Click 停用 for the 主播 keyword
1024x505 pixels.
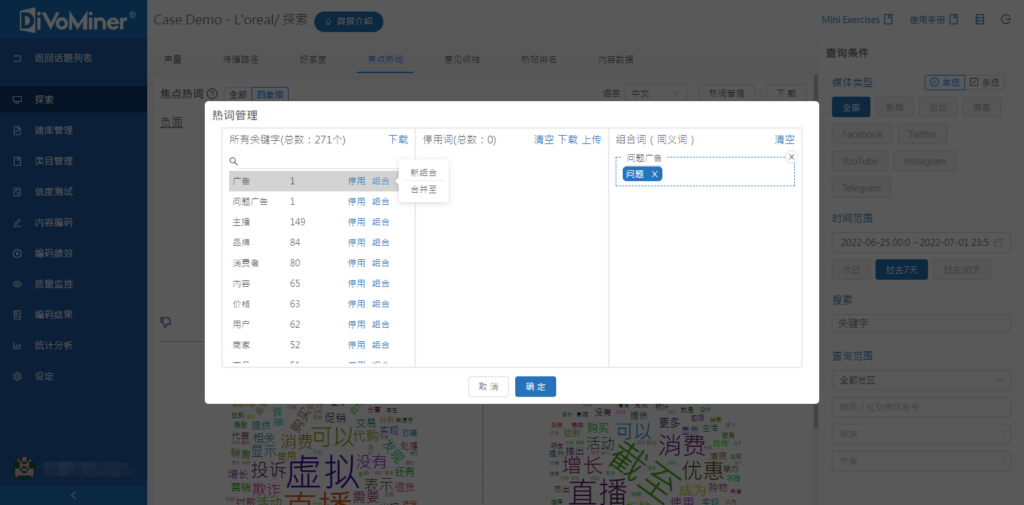coord(356,222)
